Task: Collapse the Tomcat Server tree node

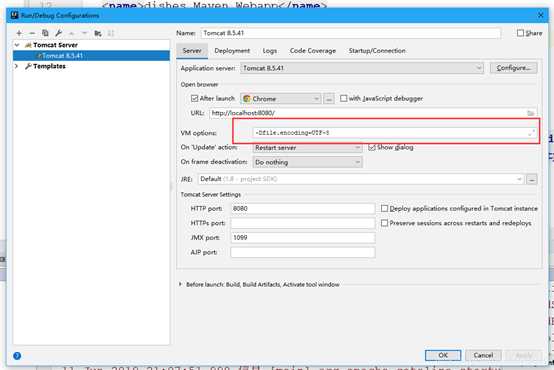Action: (17, 45)
